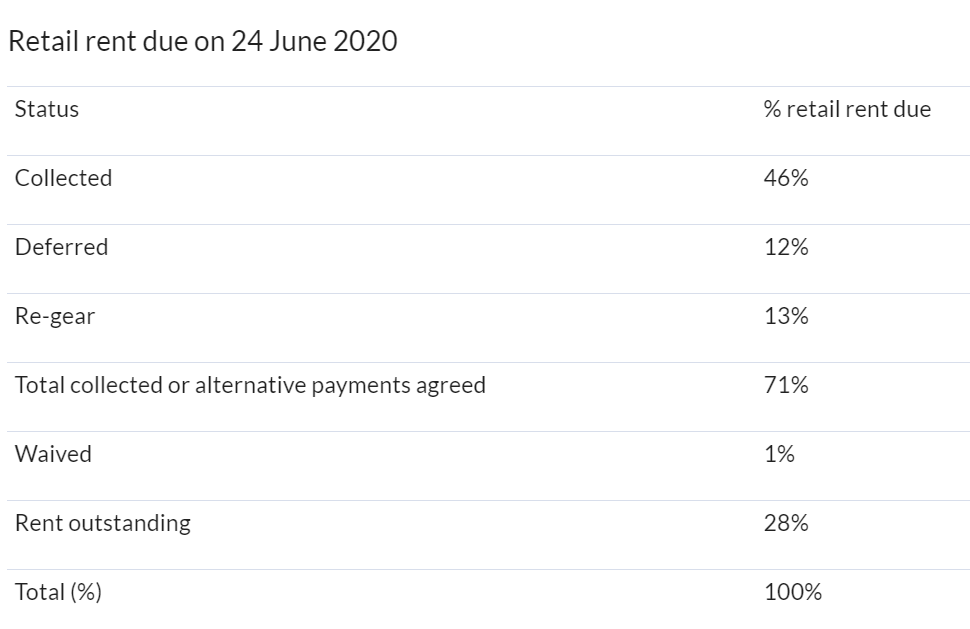Click the Waived row label
Screen dimensions: 970x629
point(53,454)
